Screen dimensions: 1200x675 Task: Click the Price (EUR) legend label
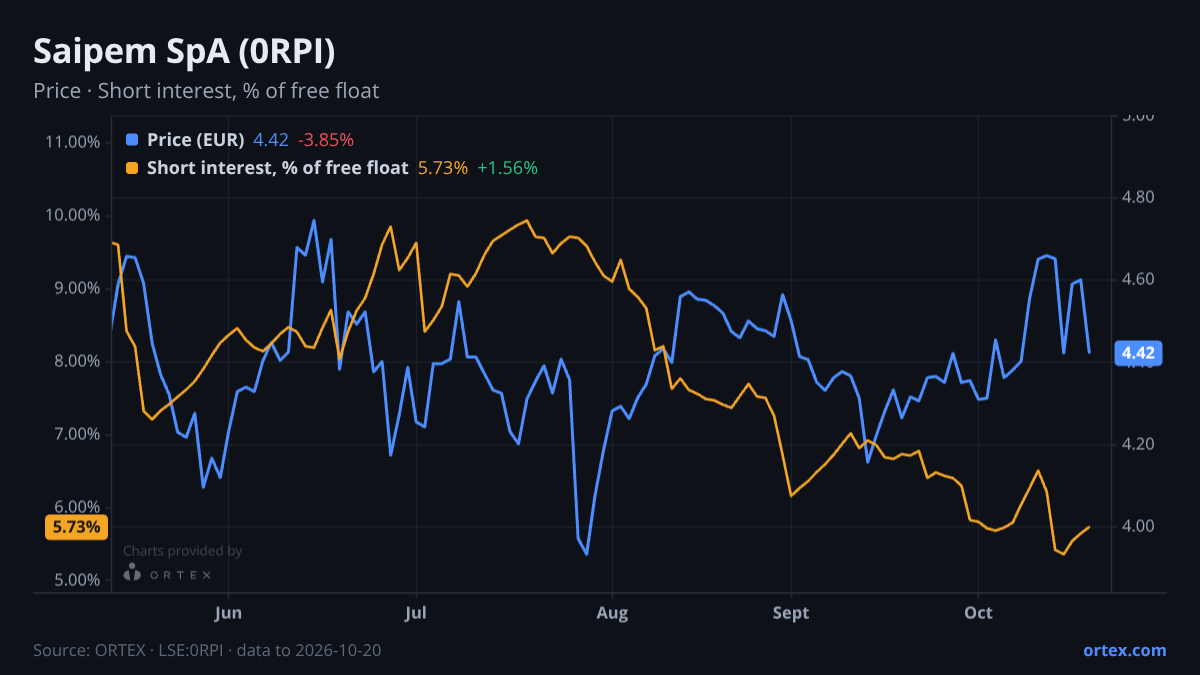click(x=196, y=140)
